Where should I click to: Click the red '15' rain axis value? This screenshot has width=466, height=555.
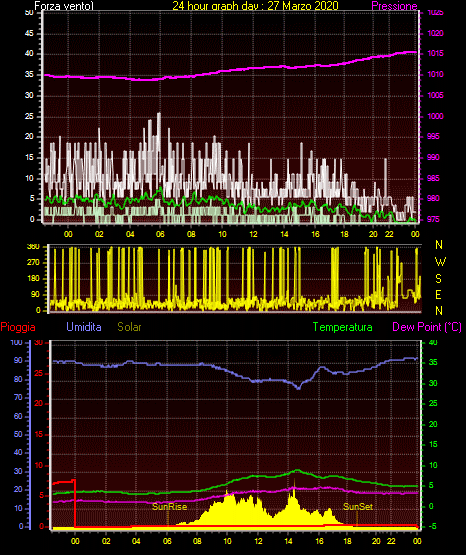coord(39,434)
